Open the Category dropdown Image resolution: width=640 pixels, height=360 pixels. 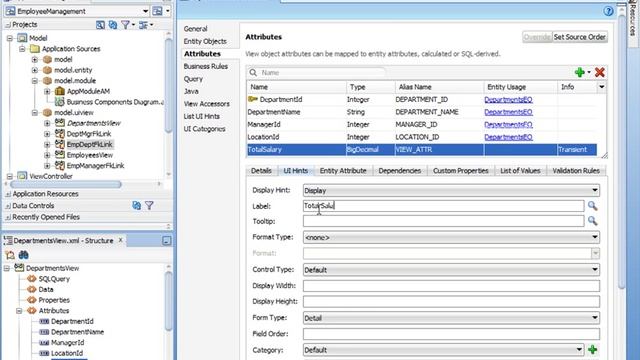click(579, 350)
